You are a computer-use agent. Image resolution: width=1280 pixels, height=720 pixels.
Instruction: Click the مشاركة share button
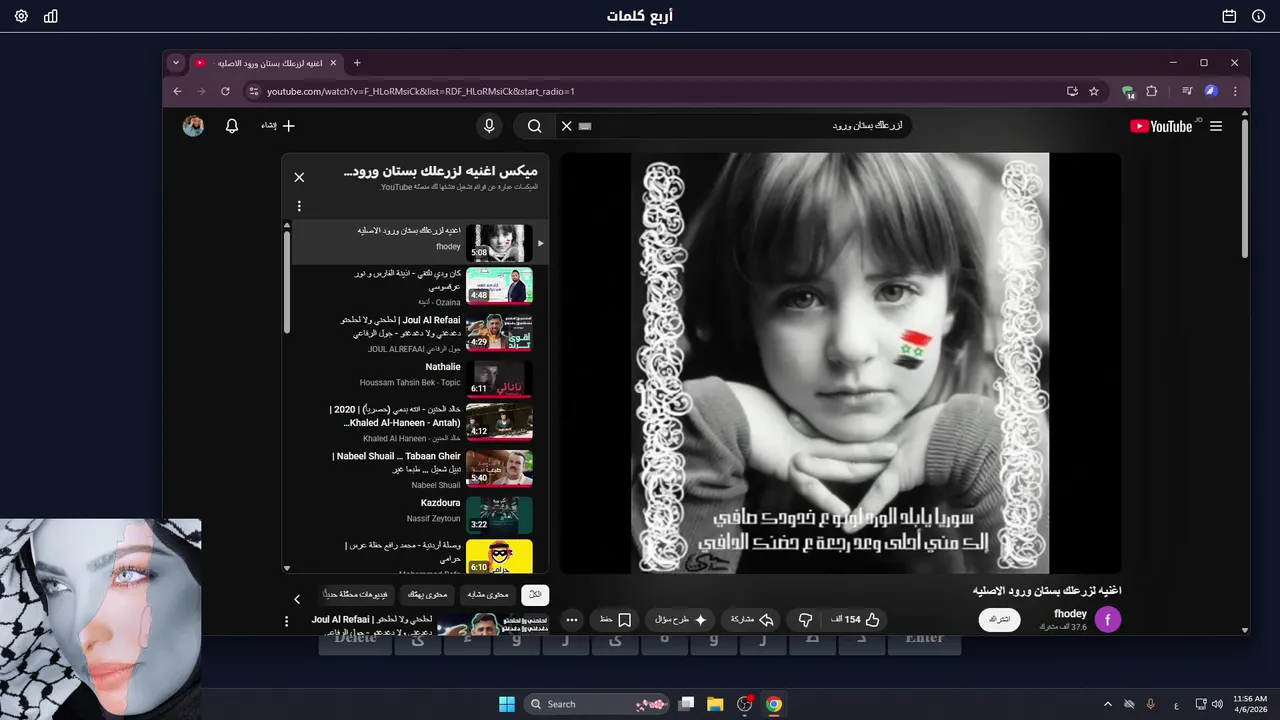pyautogui.click(x=751, y=620)
